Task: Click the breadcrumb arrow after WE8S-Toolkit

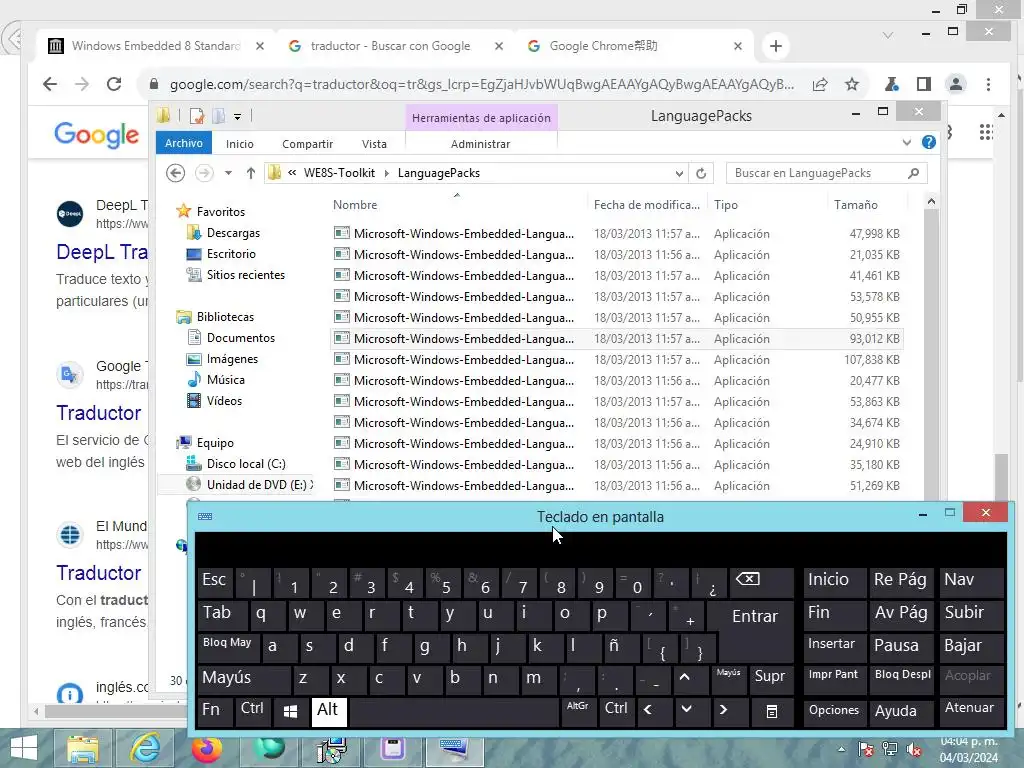Action: point(387,174)
